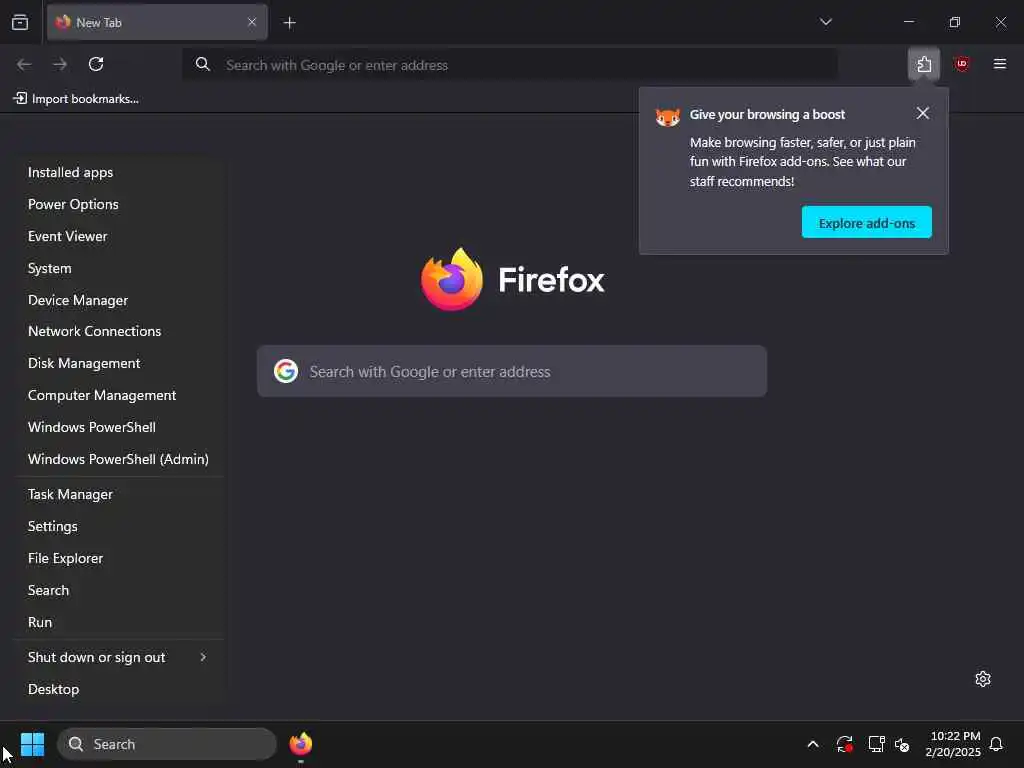This screenshot has width=1024, height=768.
Task: Show hidden system tray icons
Action: coord(812,744)
